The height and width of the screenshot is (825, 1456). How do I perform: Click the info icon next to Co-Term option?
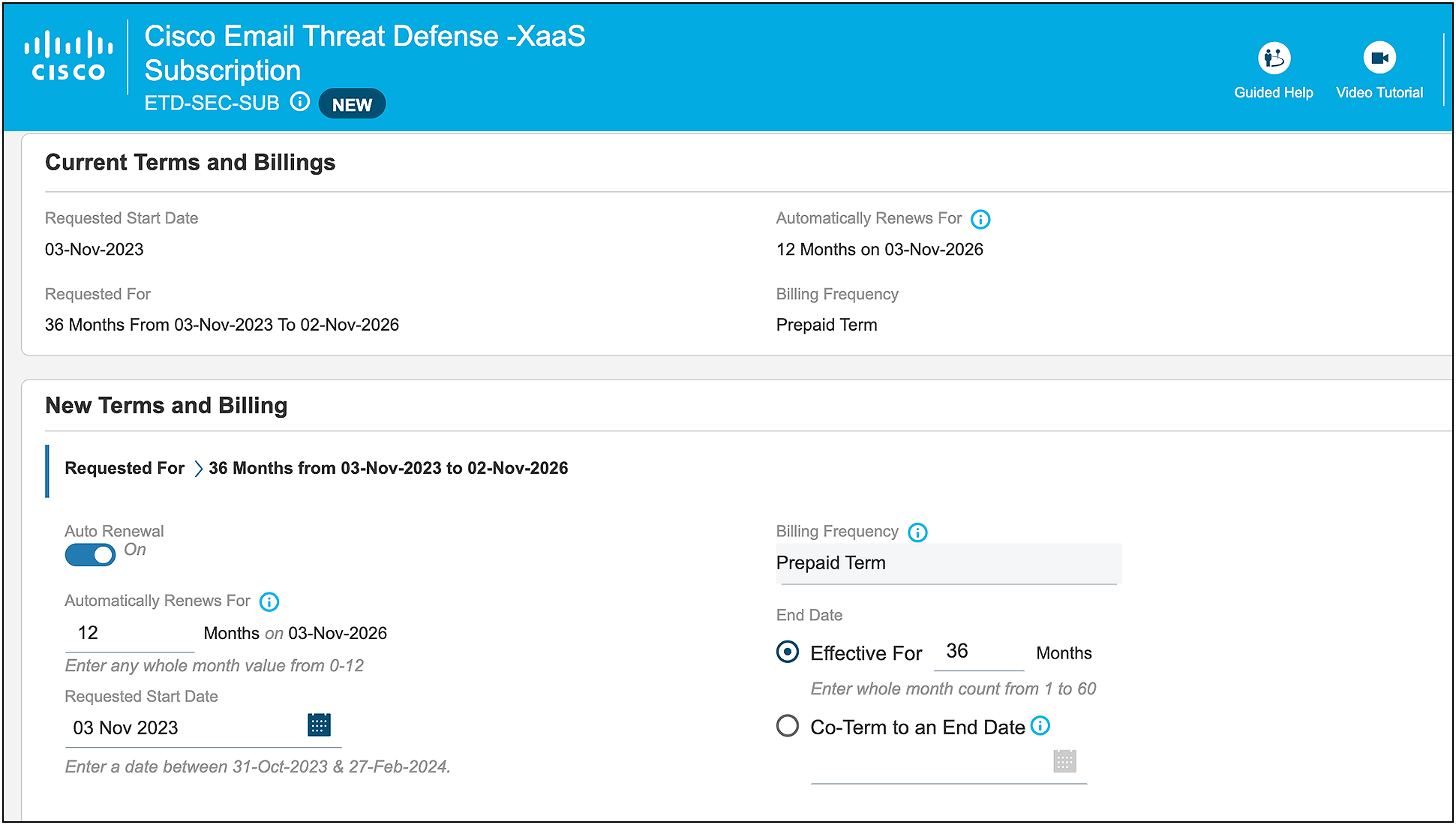(1040, 726)
